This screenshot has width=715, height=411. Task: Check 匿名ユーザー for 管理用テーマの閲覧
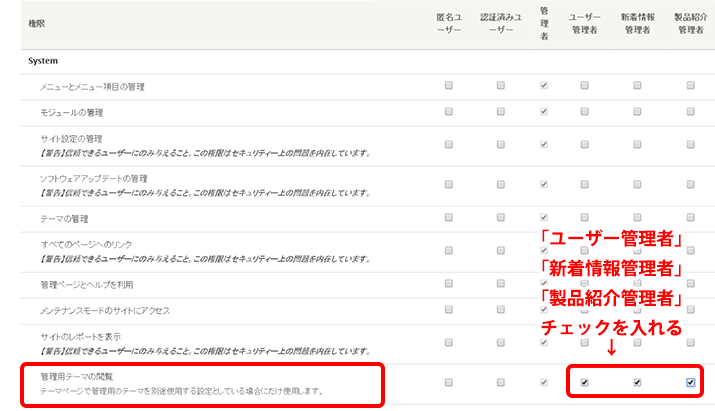[449, 382]
